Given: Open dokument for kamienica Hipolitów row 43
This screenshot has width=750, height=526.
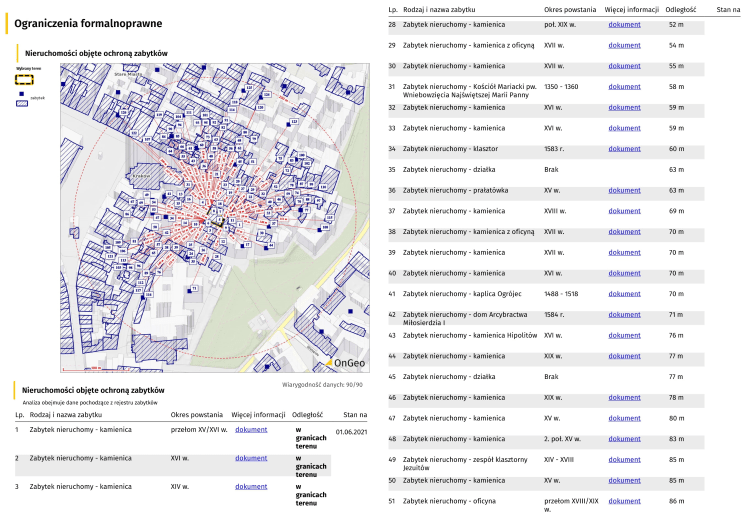Looking at the screenshot, I should point(624,335).
